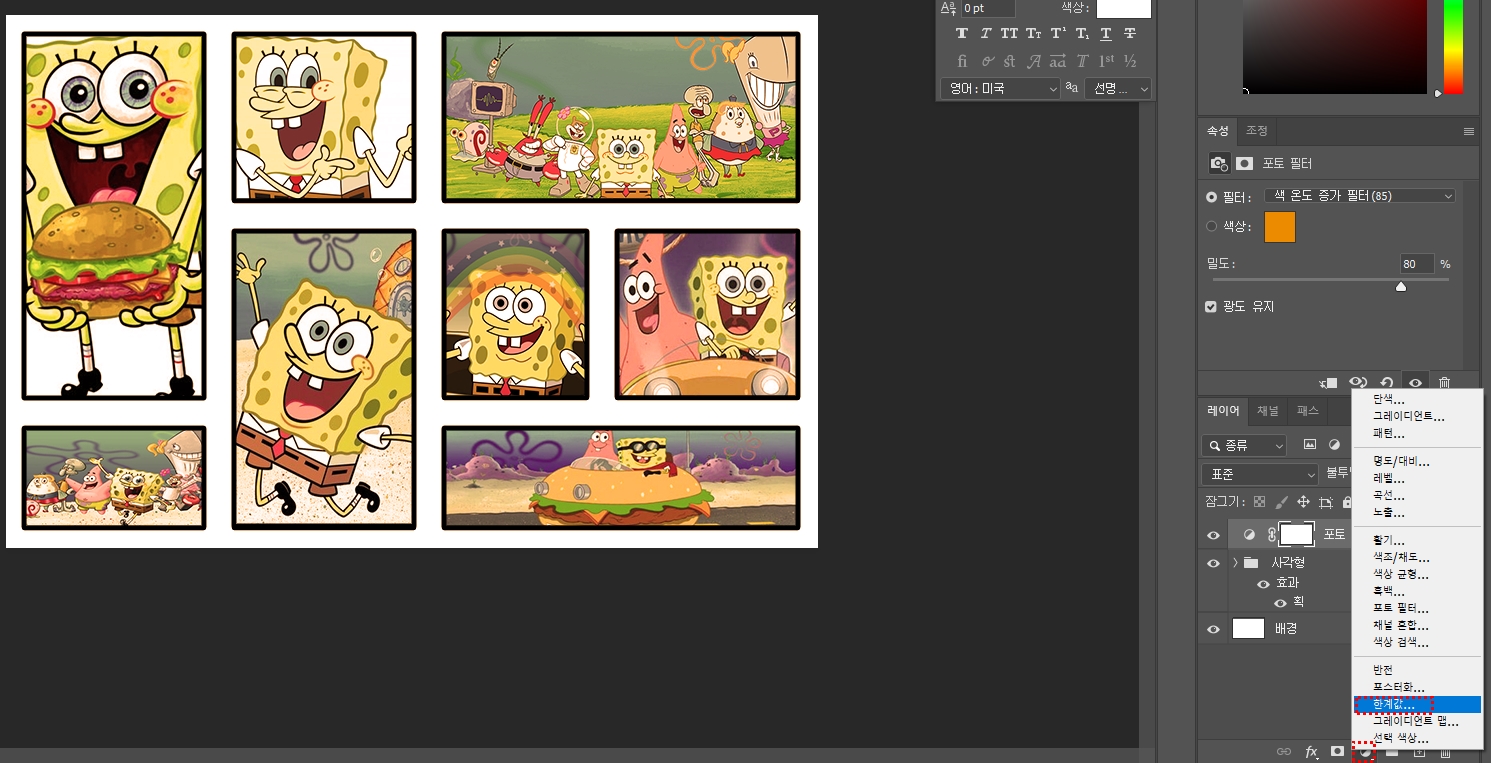Open 색 온도 증가 필터 (85) dropdown
Viewport: 1491px width, 763px height.
tap(1360, 196)
